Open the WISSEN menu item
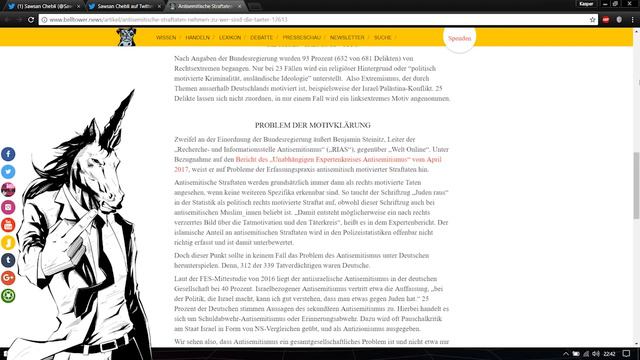This screenshot has height=360, width=640. [166, 38]
